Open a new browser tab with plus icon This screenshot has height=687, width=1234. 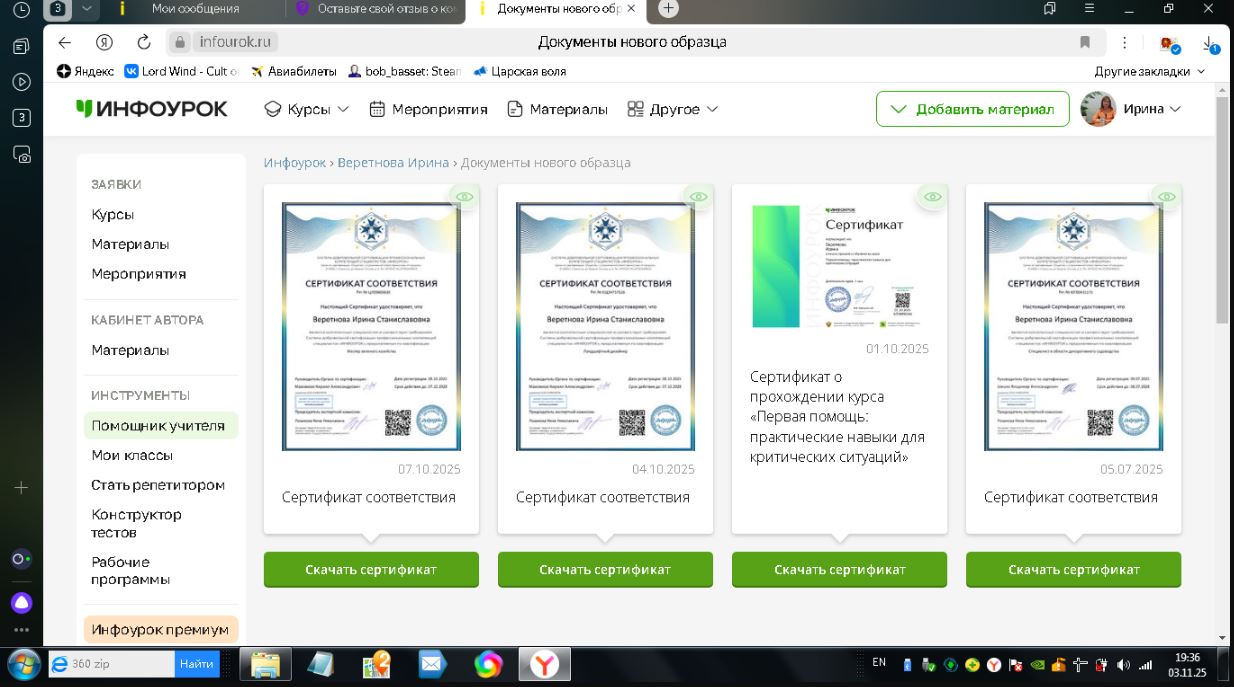[x=667, y=9]
